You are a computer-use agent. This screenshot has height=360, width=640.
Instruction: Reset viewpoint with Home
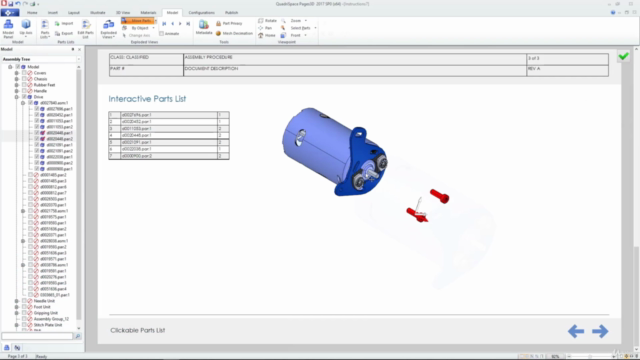[267, 36]
